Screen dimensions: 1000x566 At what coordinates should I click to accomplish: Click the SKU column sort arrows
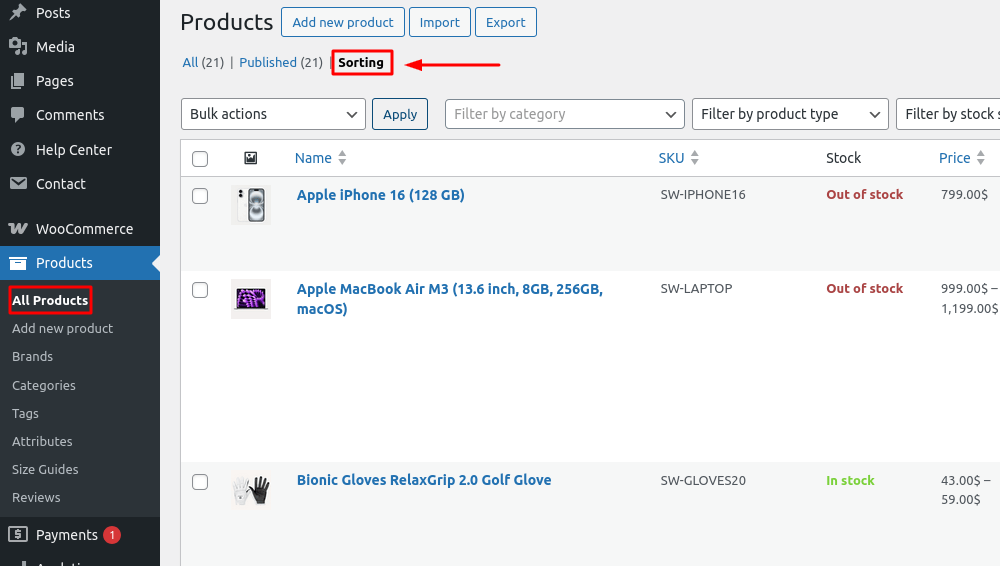(x=695, y=158)
